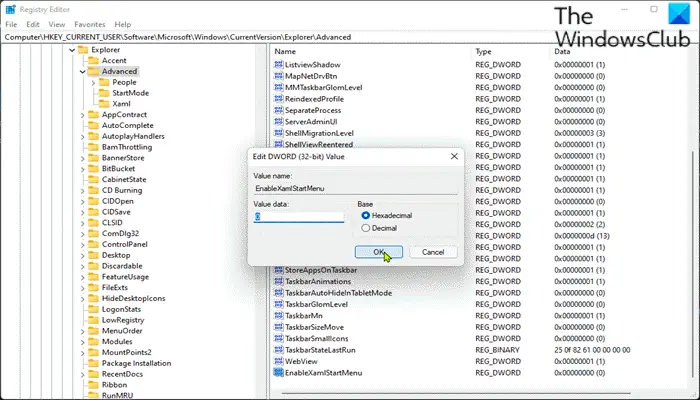Click the ServerAdminUI value icon

click(279, 121)
